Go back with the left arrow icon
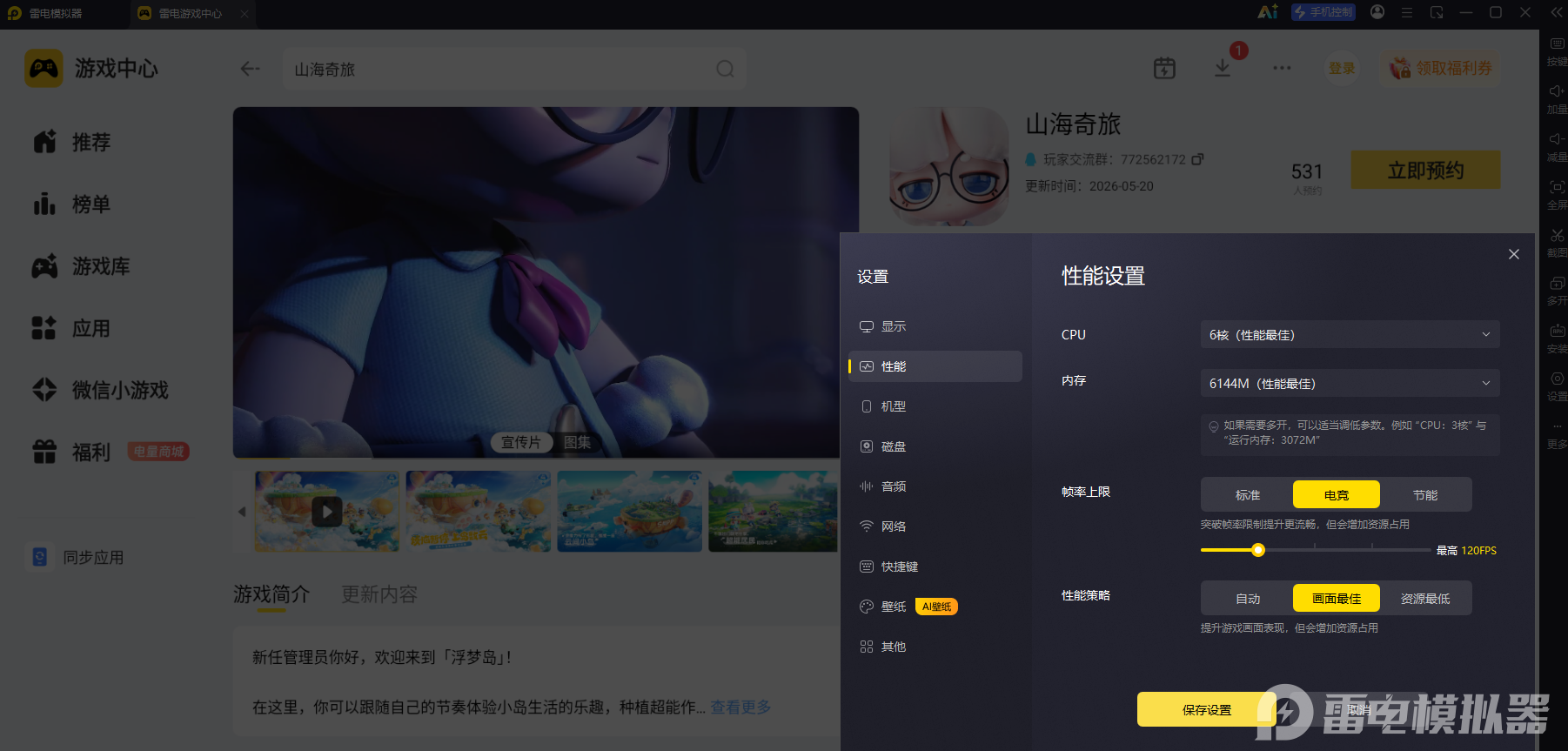The image size is (1568, 751). pos(250,69)
